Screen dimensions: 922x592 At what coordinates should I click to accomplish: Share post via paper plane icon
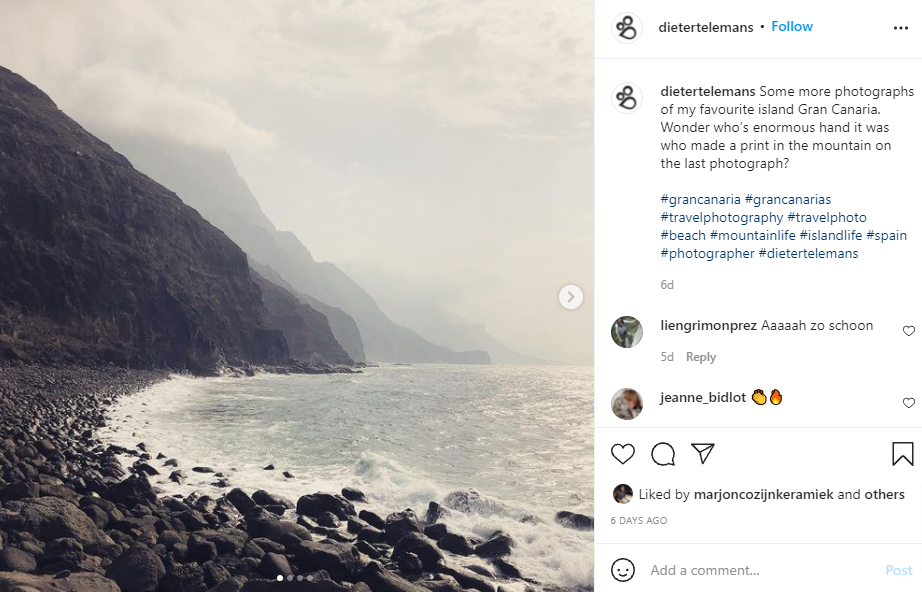(x=703, y=454)
